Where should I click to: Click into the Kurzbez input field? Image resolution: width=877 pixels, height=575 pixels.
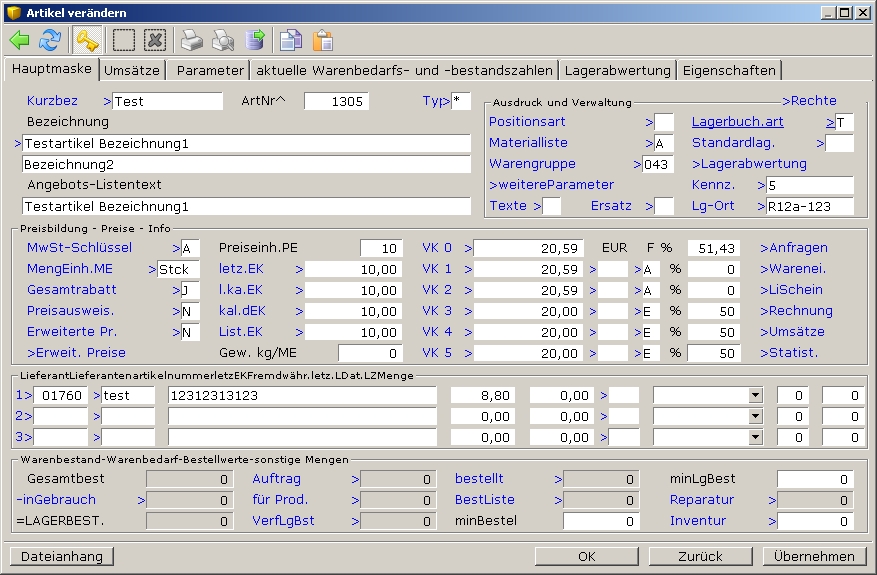click(167, 101)
